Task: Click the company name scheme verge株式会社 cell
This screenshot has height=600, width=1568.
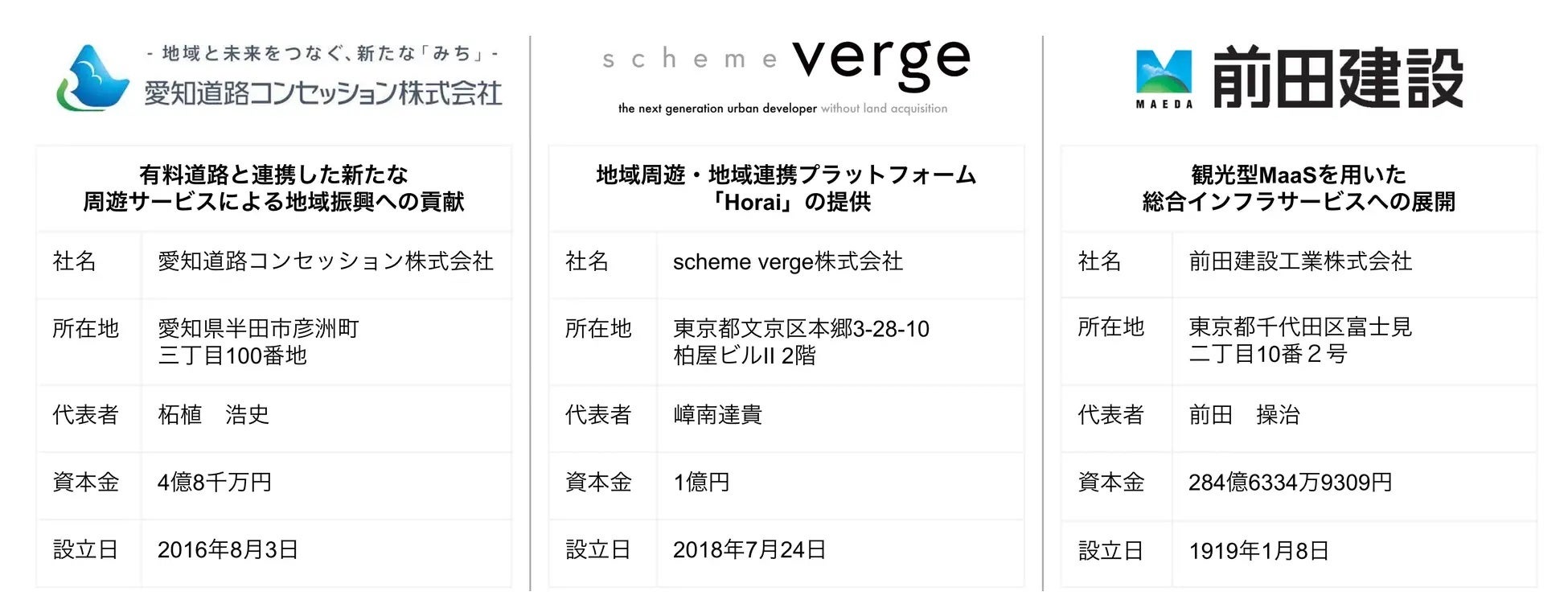Action: pyautogui.click(x=787, y=262)
